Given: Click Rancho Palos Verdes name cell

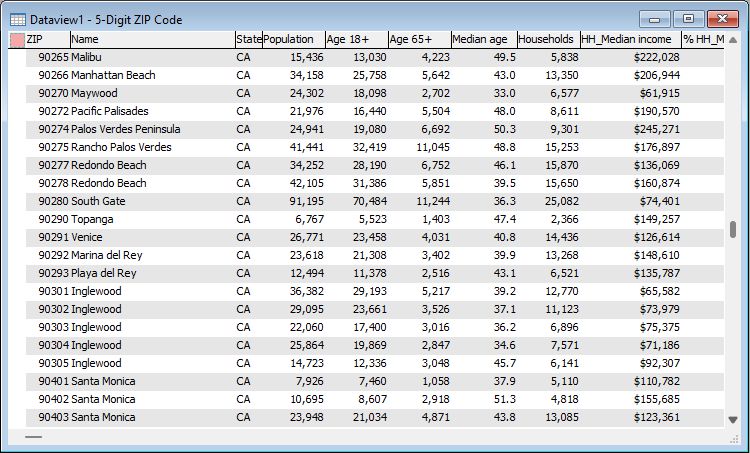Looking at the screenshot, I should click(x=121, y=147).
